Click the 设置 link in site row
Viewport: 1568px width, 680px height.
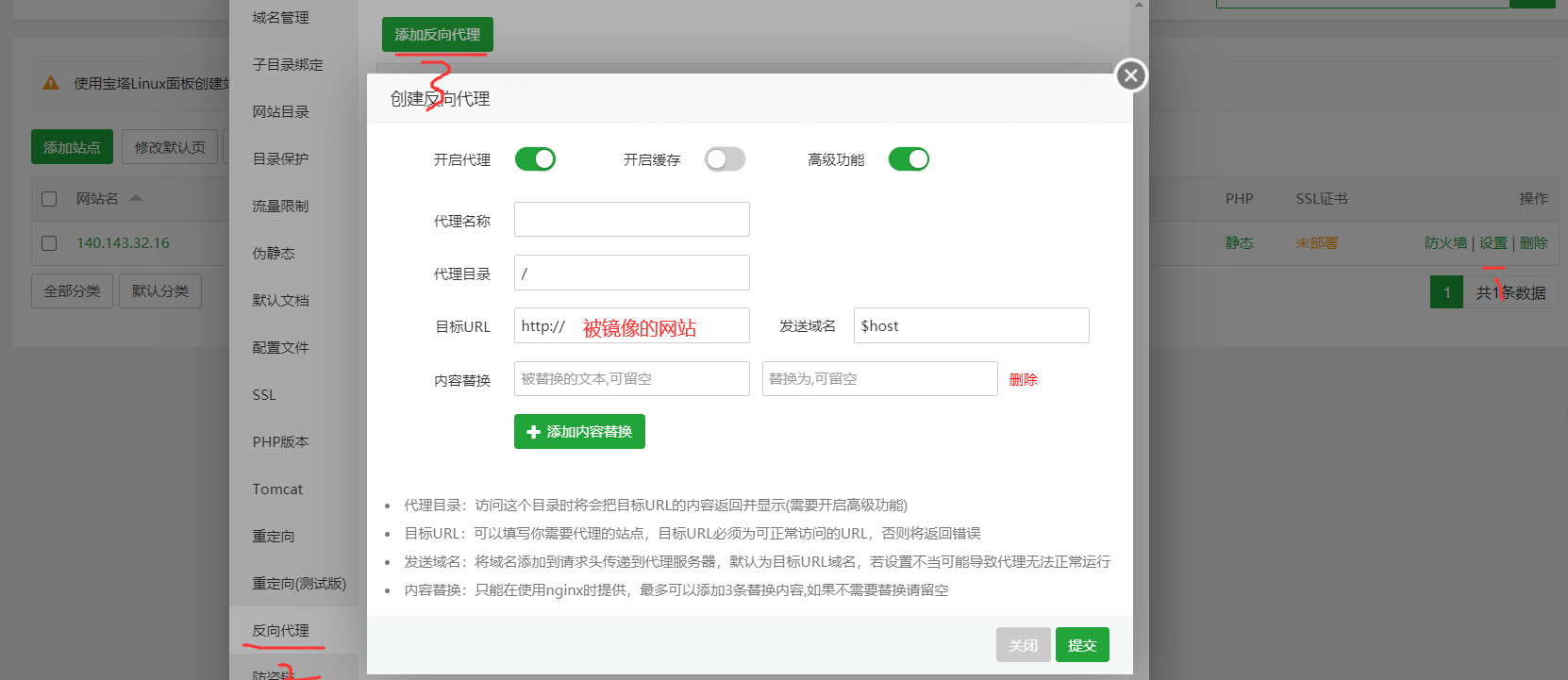pyautogui.click(x=1493, y=243)
